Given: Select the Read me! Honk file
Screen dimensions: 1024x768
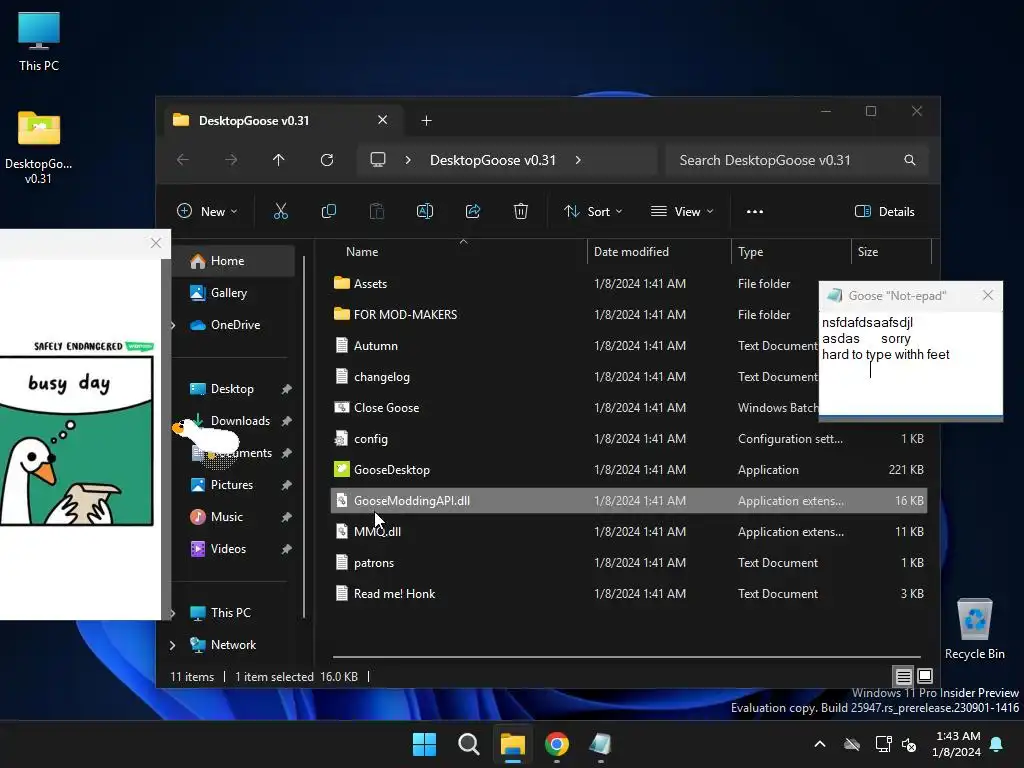Looking at the screenshot, I should [629, 594].
